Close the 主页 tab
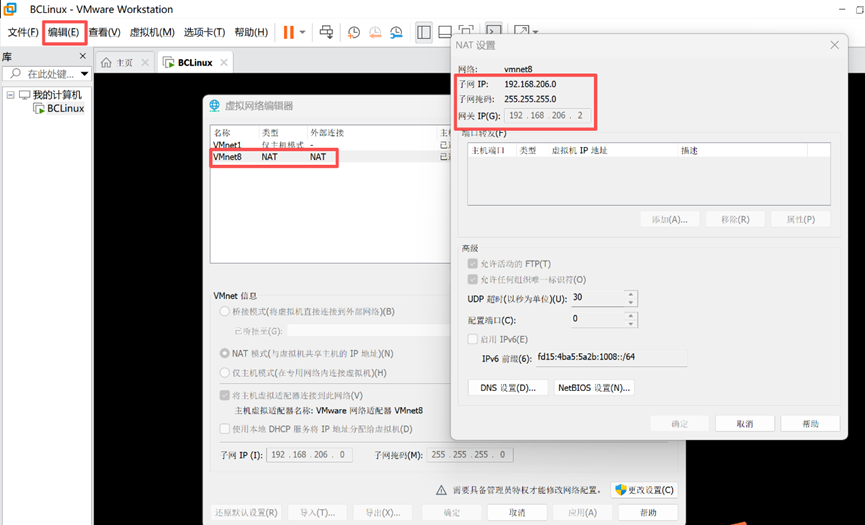Viewport: 865px width, 525px height. pyautogui.click(x=145, y=63)
